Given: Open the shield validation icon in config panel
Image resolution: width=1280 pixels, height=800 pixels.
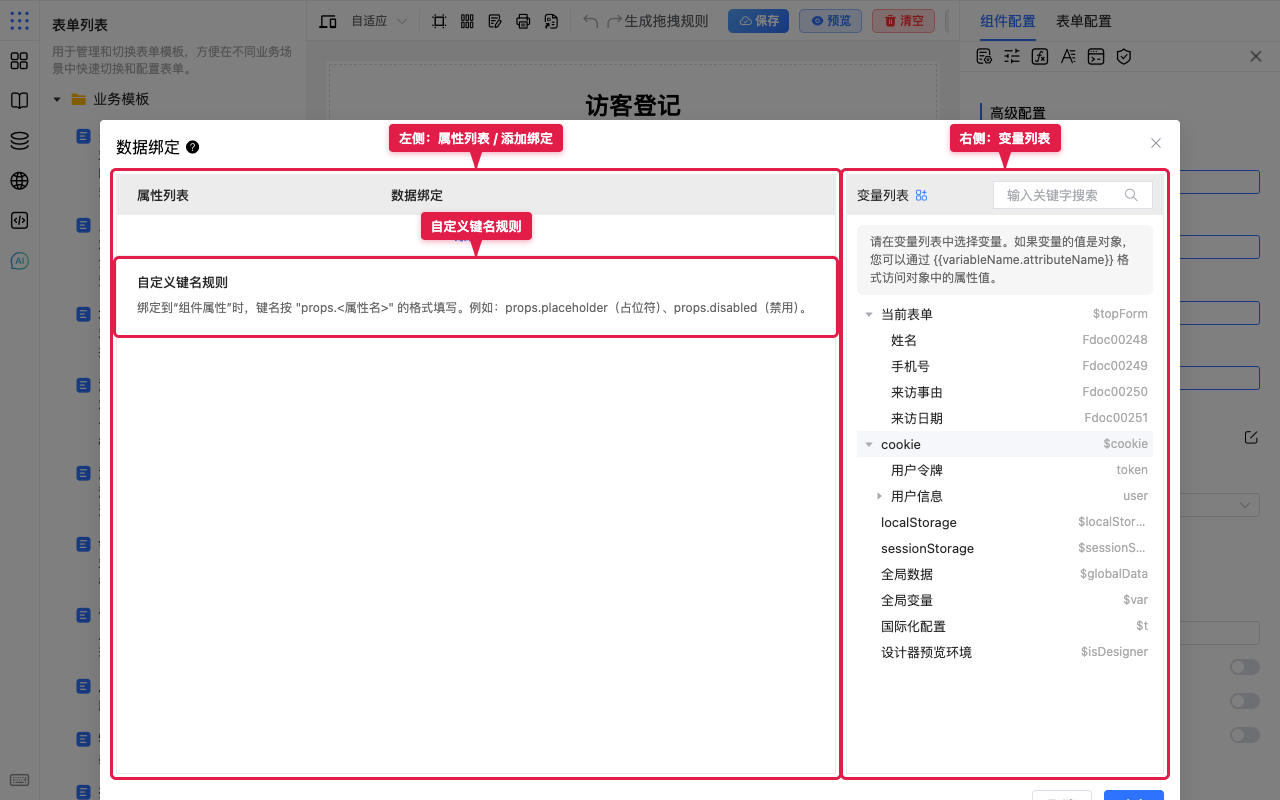Looking at the screenshot, I should pos(1124,56).
